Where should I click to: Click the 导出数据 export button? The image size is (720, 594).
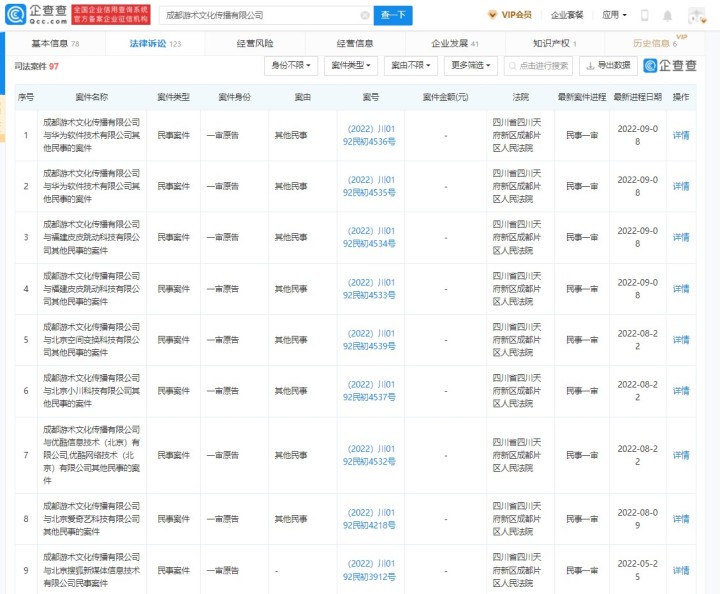[608, 66]
